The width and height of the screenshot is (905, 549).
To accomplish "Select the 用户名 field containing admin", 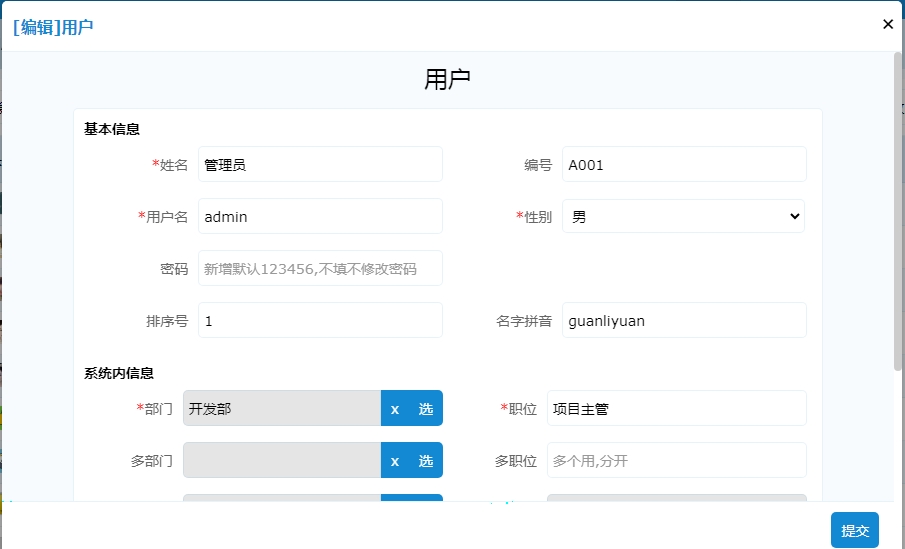I will (320, 216).
